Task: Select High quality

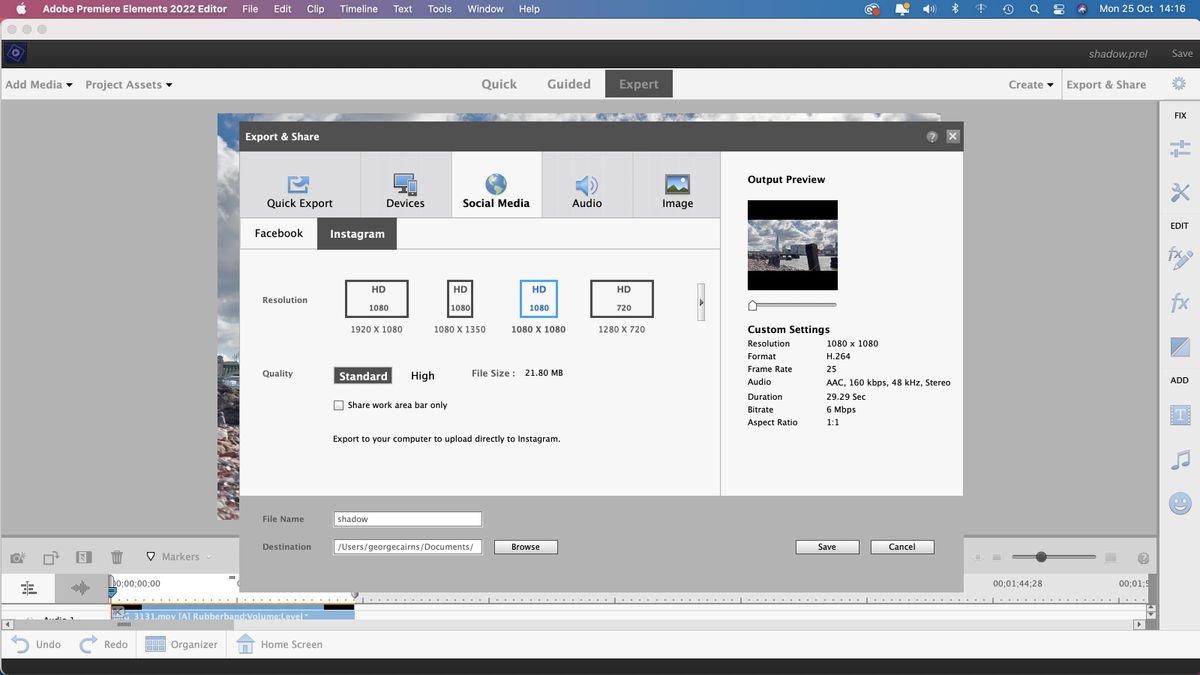Action: (x=423, y=376)
